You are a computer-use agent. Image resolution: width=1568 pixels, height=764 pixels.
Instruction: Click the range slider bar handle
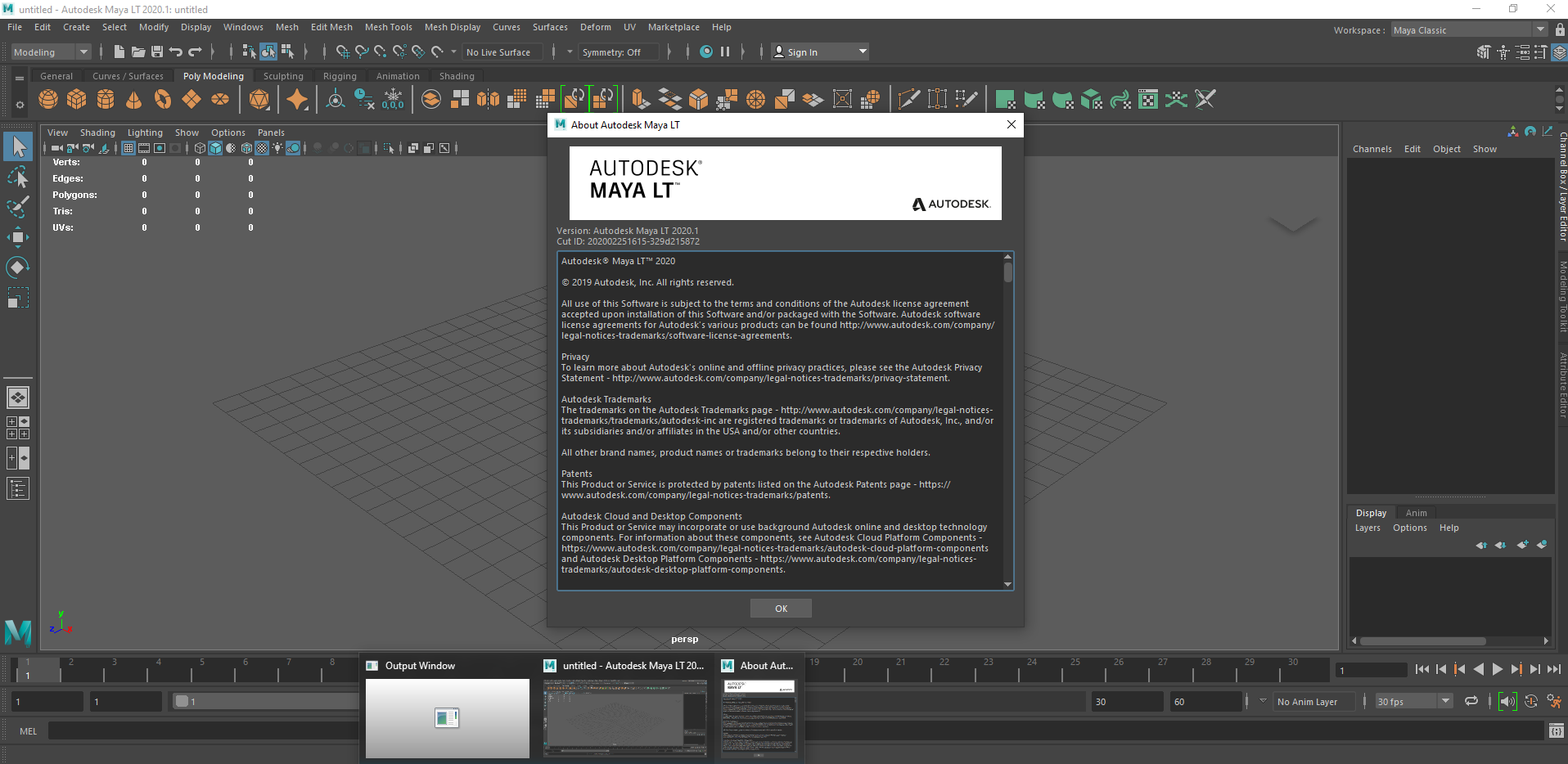(182, 701)
